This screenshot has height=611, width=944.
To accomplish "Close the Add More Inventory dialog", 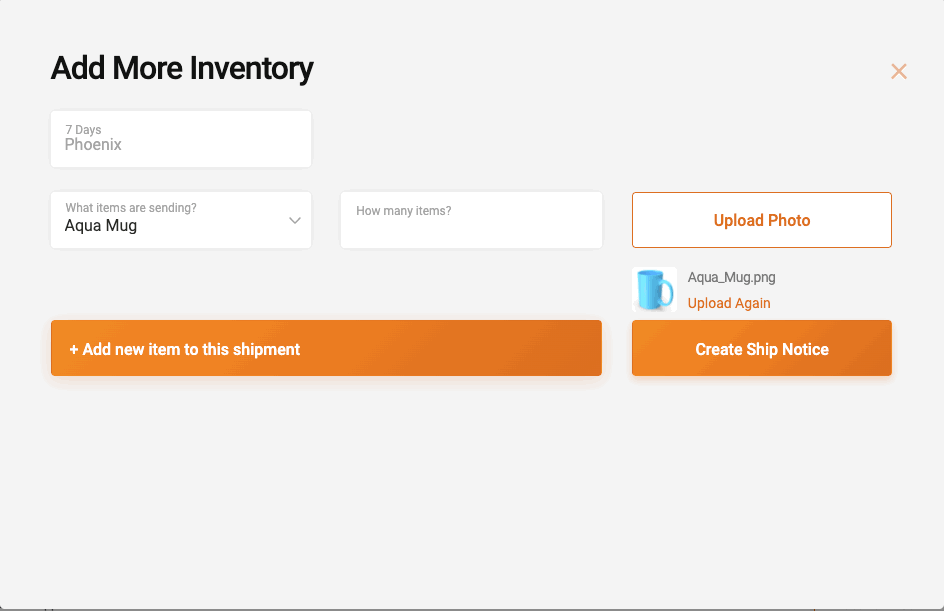I will coord(899,71).
